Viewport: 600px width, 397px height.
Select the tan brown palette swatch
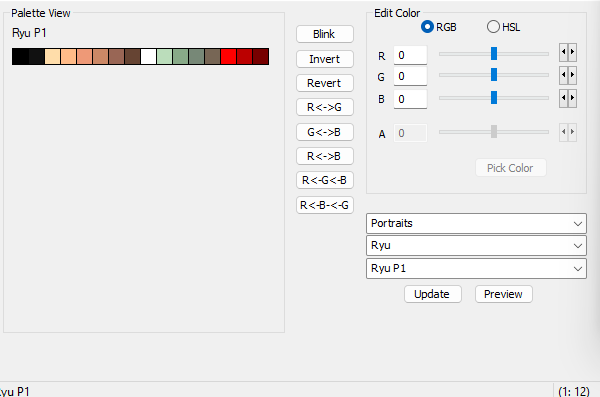(x=100, y=57)
